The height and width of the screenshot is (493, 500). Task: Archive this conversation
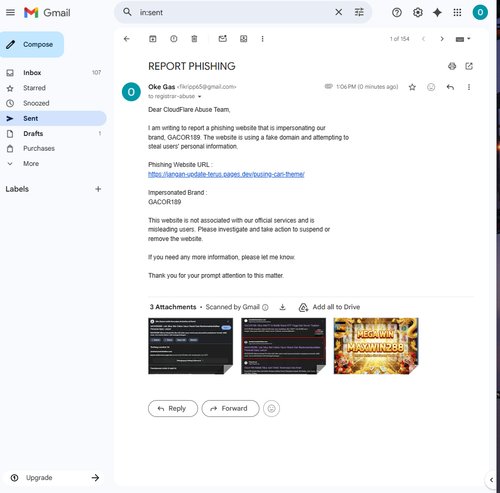click(153, 39)
